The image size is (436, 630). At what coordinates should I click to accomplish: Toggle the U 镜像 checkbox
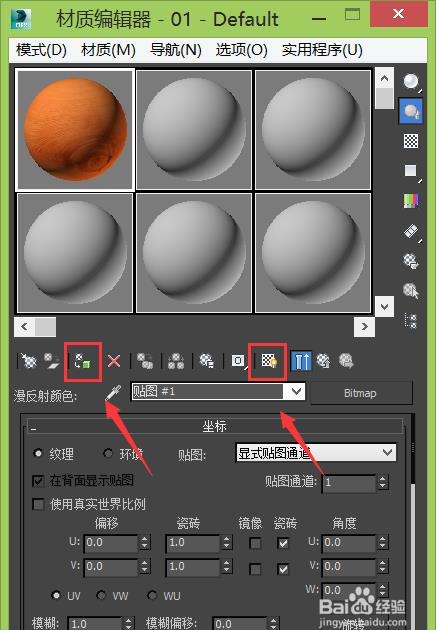click(255, 544)
